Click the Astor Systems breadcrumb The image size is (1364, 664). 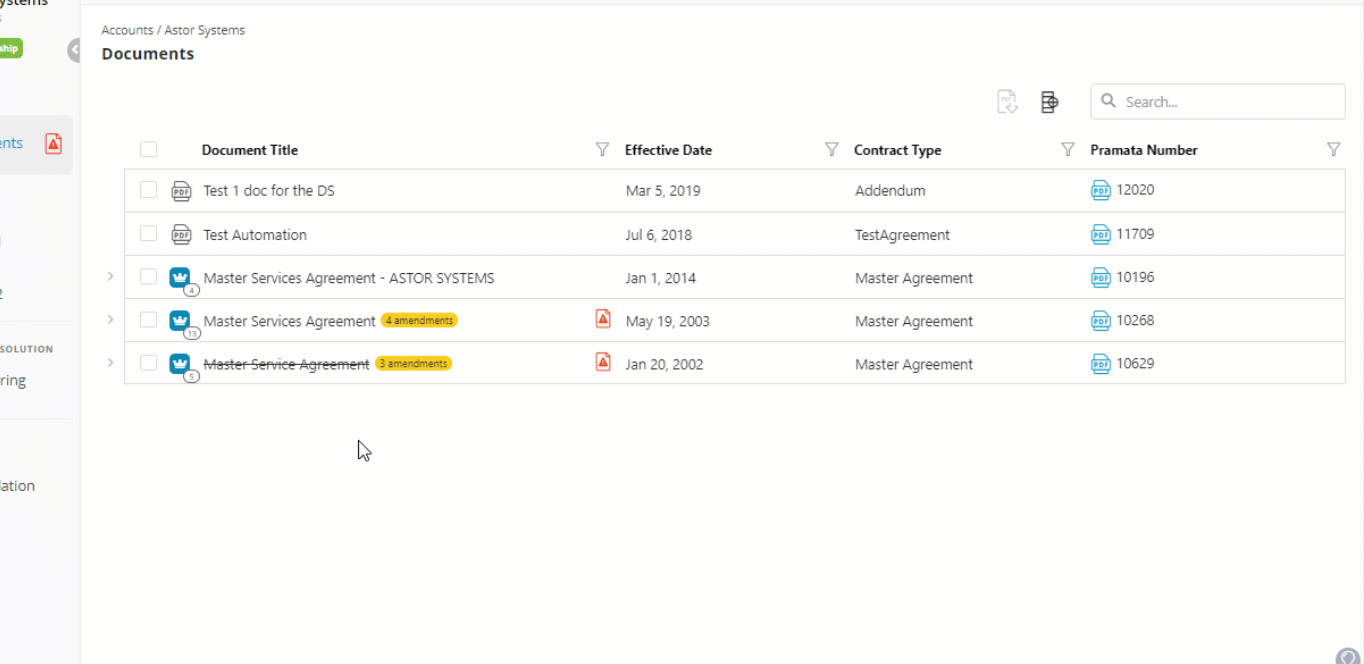click(205, 30)
